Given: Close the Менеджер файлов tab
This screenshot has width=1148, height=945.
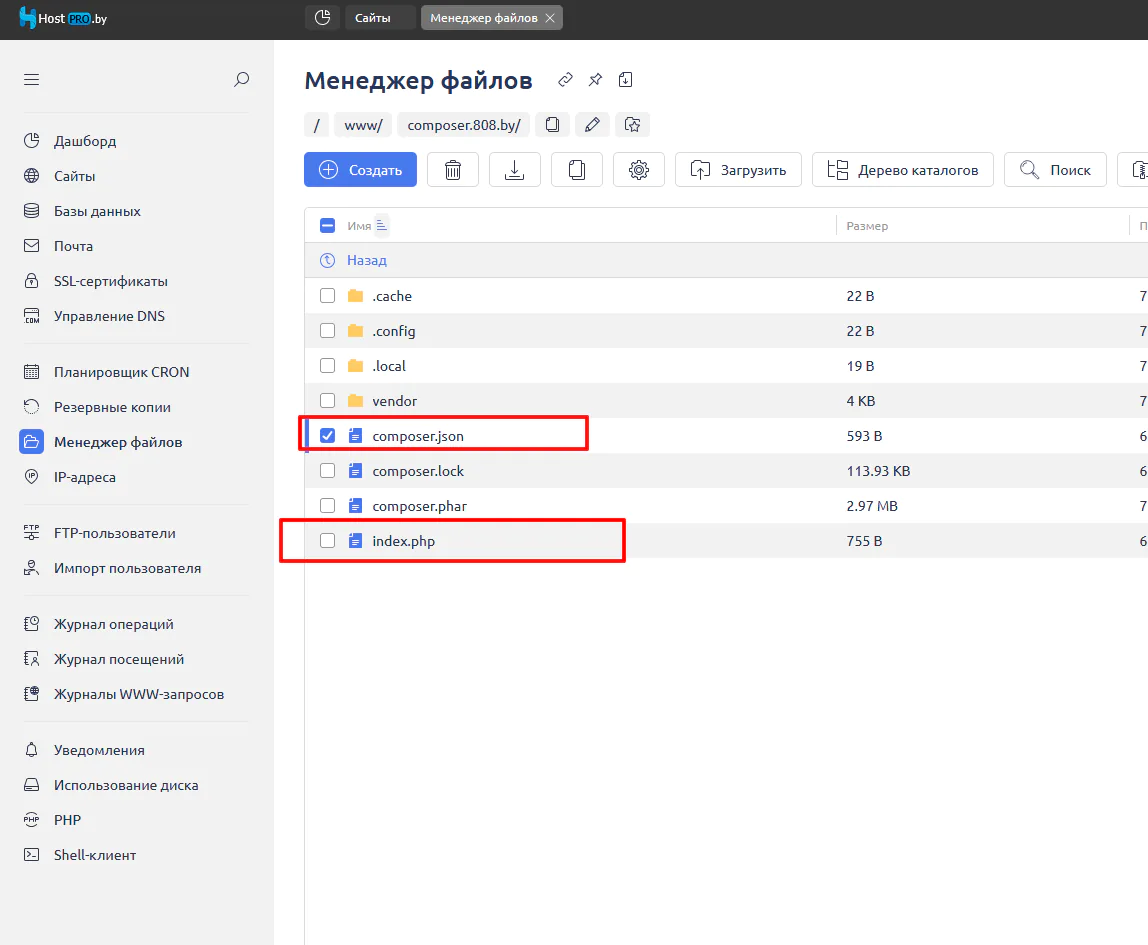Looking at the screenshot, I should click(x=550, y=18).
